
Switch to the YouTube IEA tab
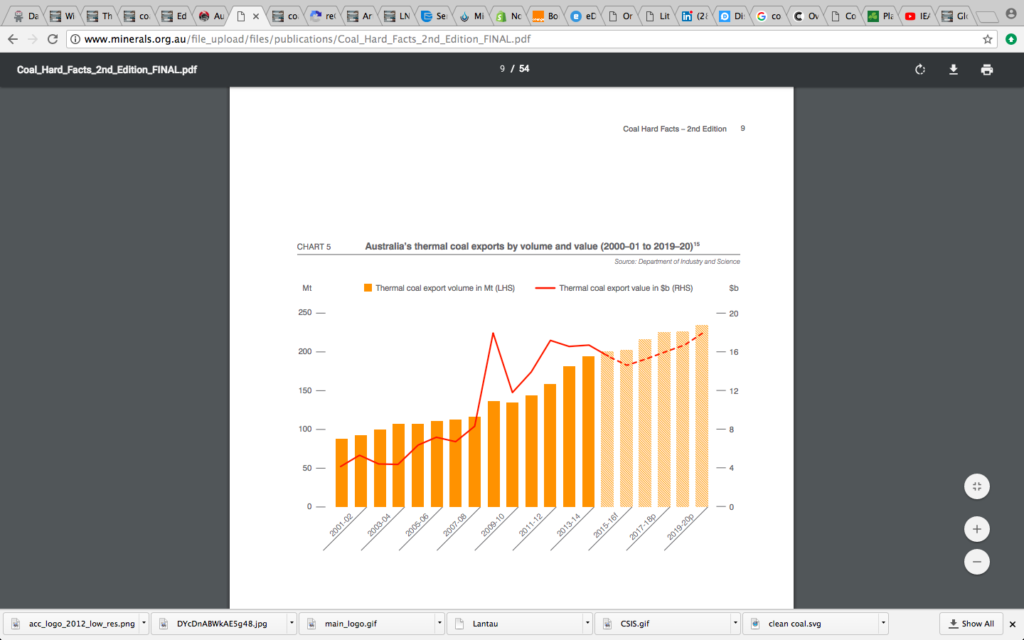(x=921, y=16)
